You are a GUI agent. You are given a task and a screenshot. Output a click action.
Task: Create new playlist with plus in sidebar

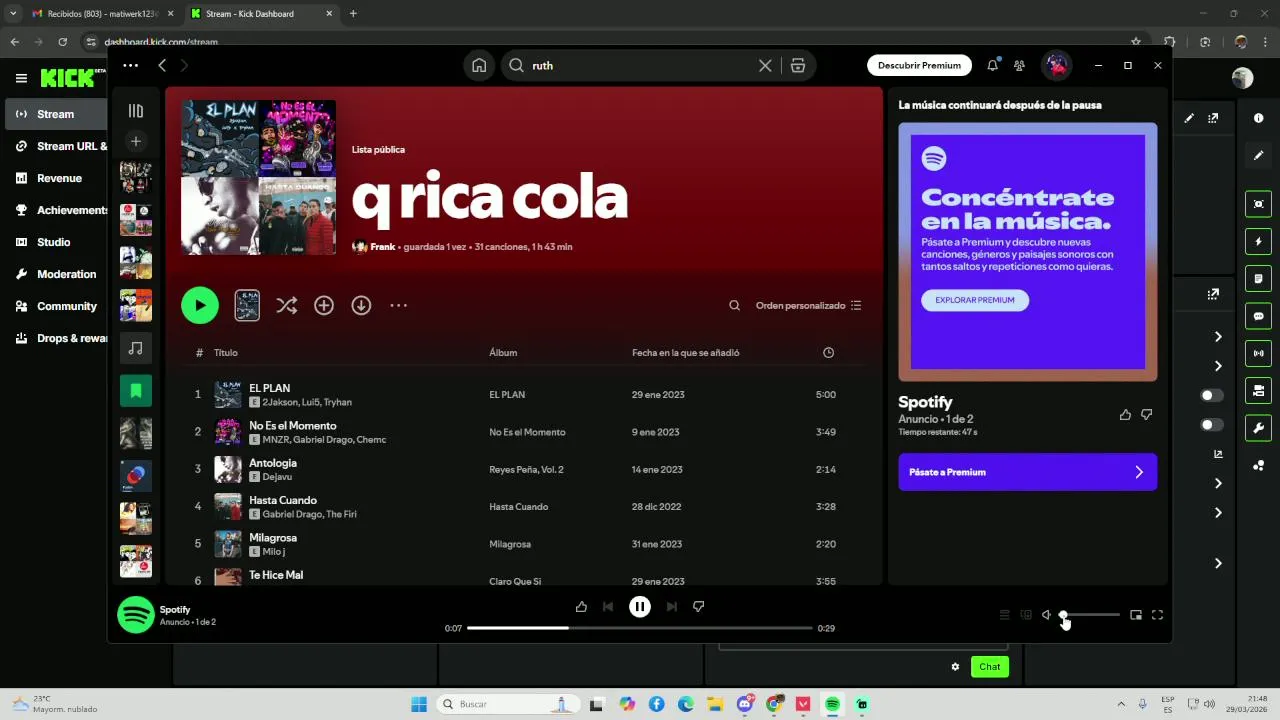tap(136, 141)
